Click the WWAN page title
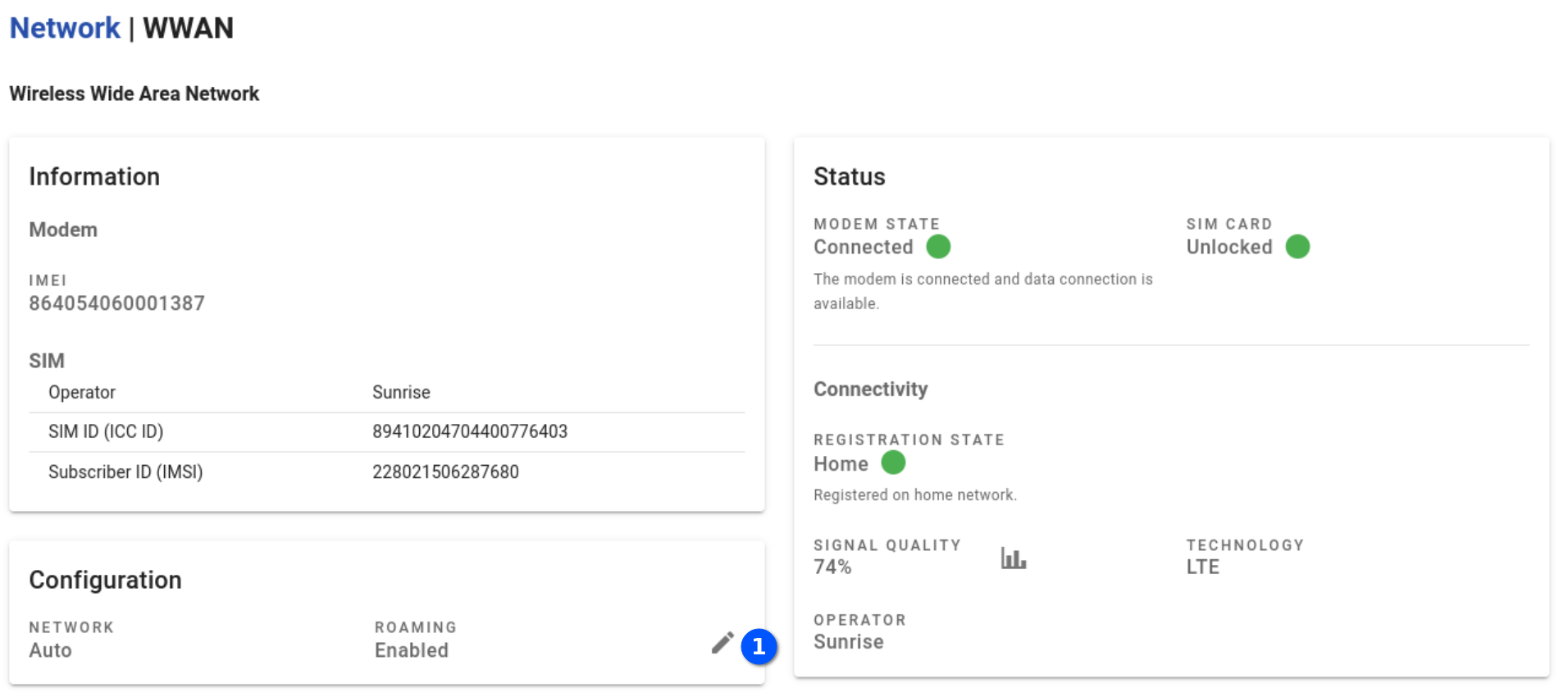The width and height of the screenshot is (1568, 697). (x=188, y=29)
